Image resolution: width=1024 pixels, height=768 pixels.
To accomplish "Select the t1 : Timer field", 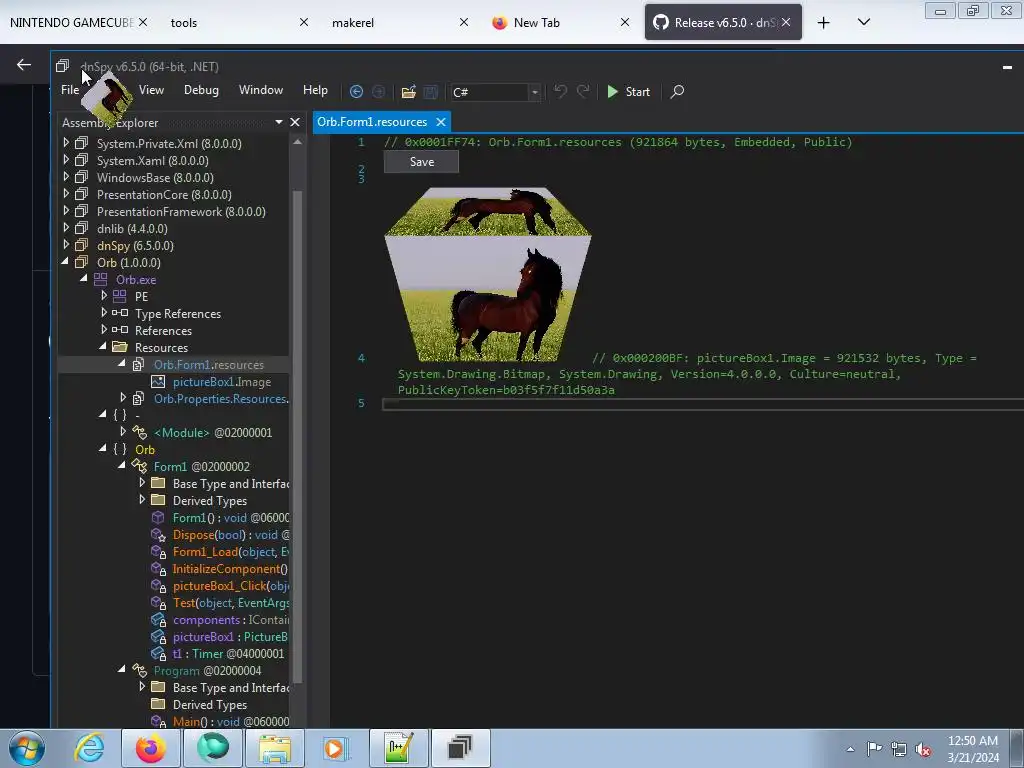I will (228, 654).
